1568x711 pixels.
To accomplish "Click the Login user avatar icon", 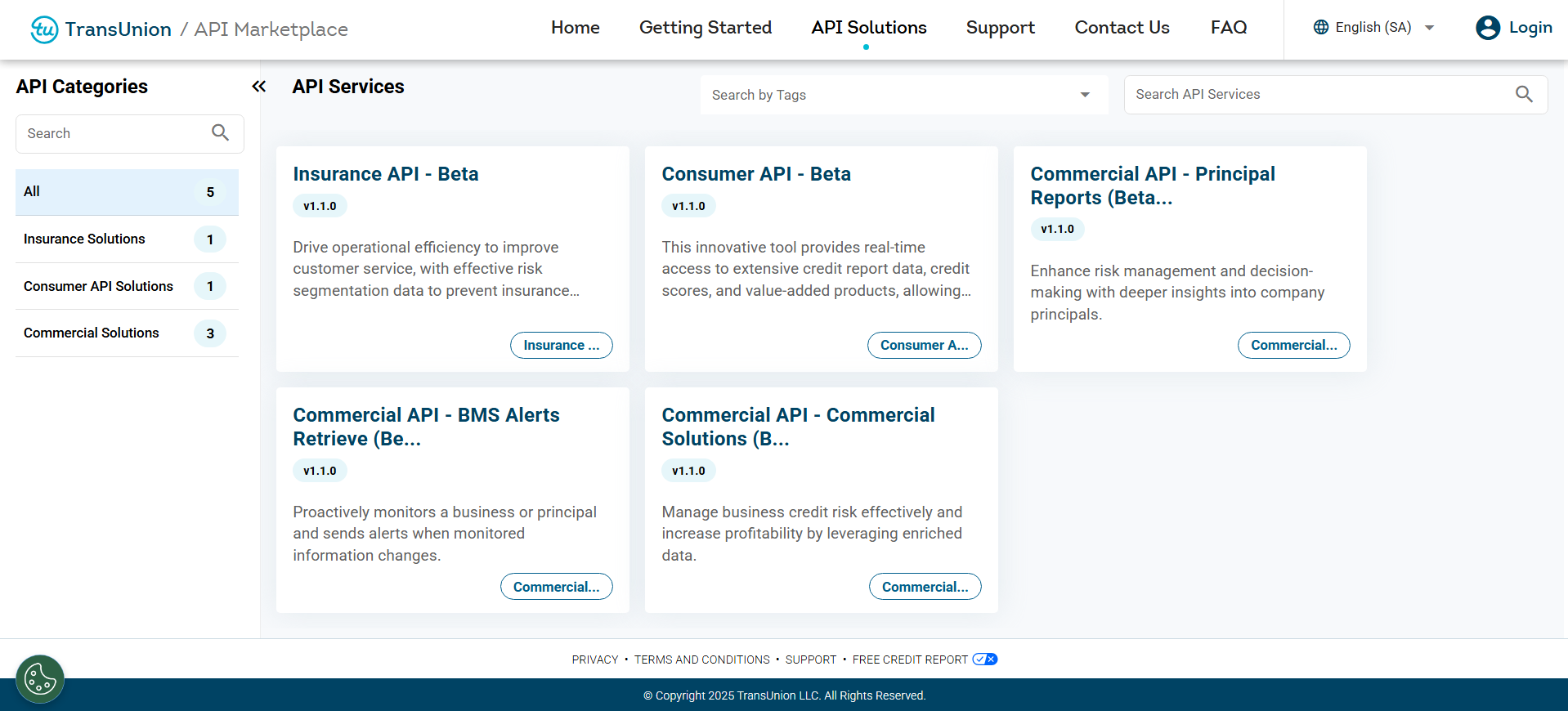I will 1488,28.
